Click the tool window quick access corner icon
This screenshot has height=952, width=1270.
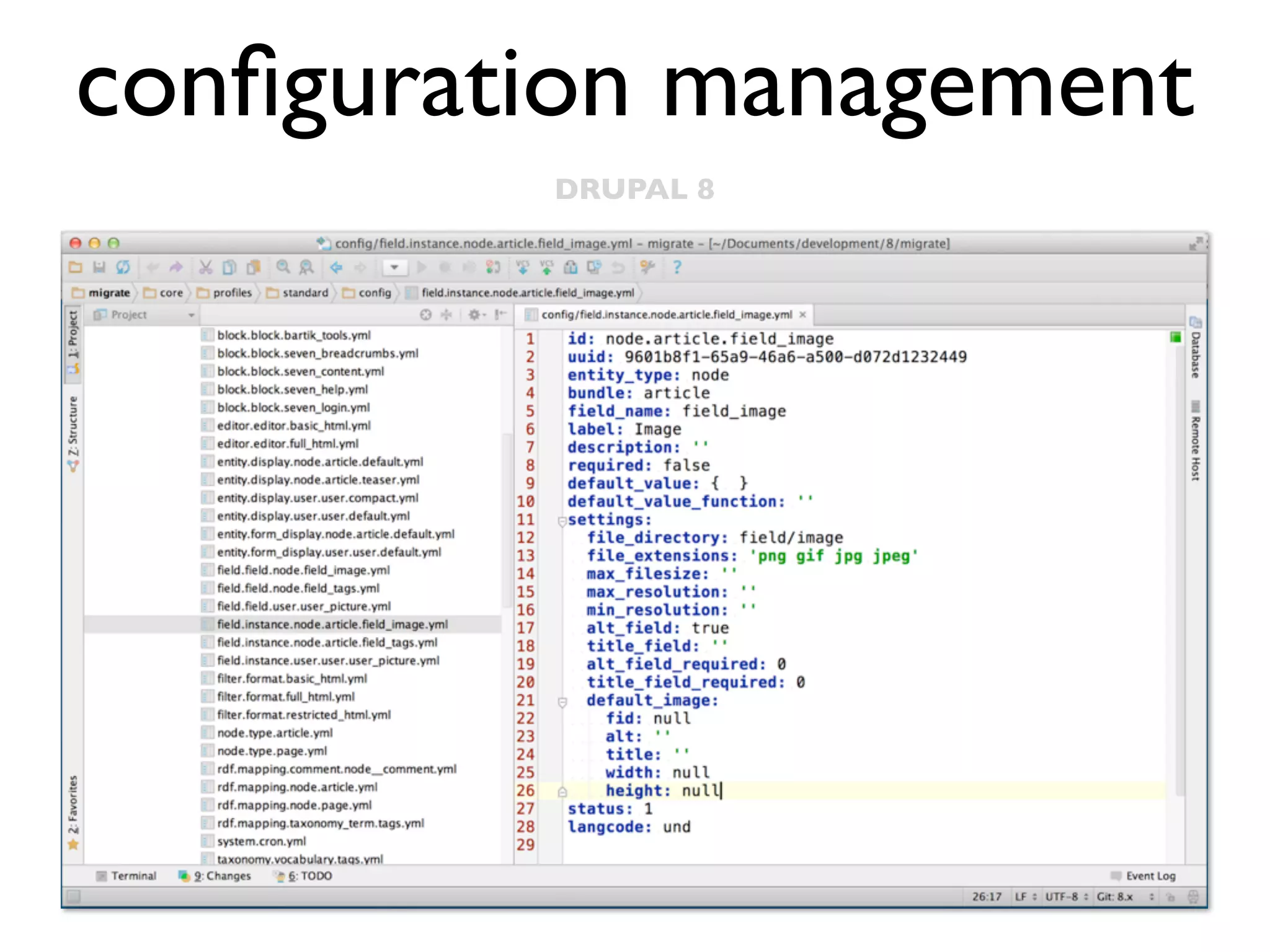coord(74,896)
